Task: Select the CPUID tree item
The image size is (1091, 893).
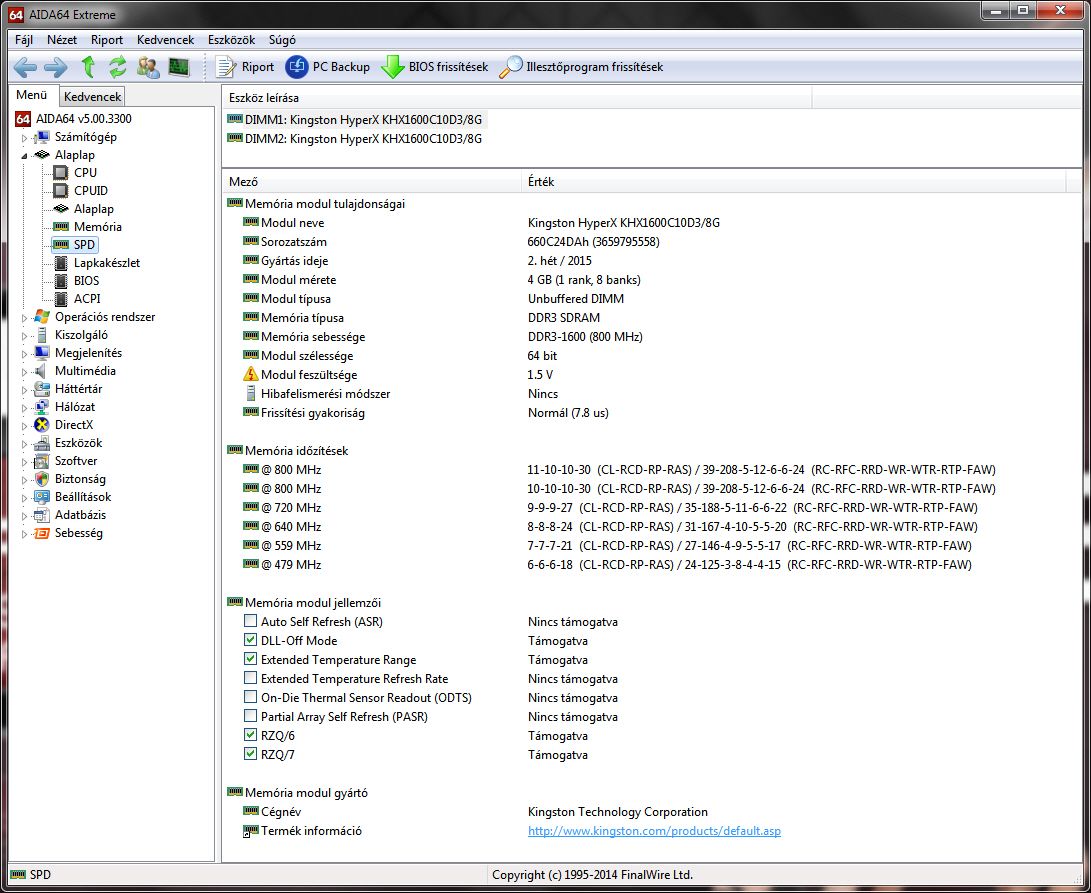Action: 81,191
